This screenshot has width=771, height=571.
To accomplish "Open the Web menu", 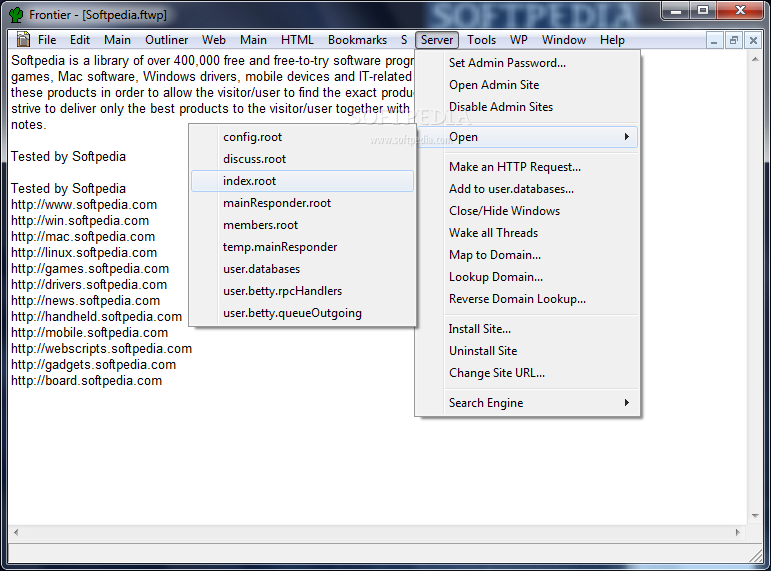I will tap(214, 40).
